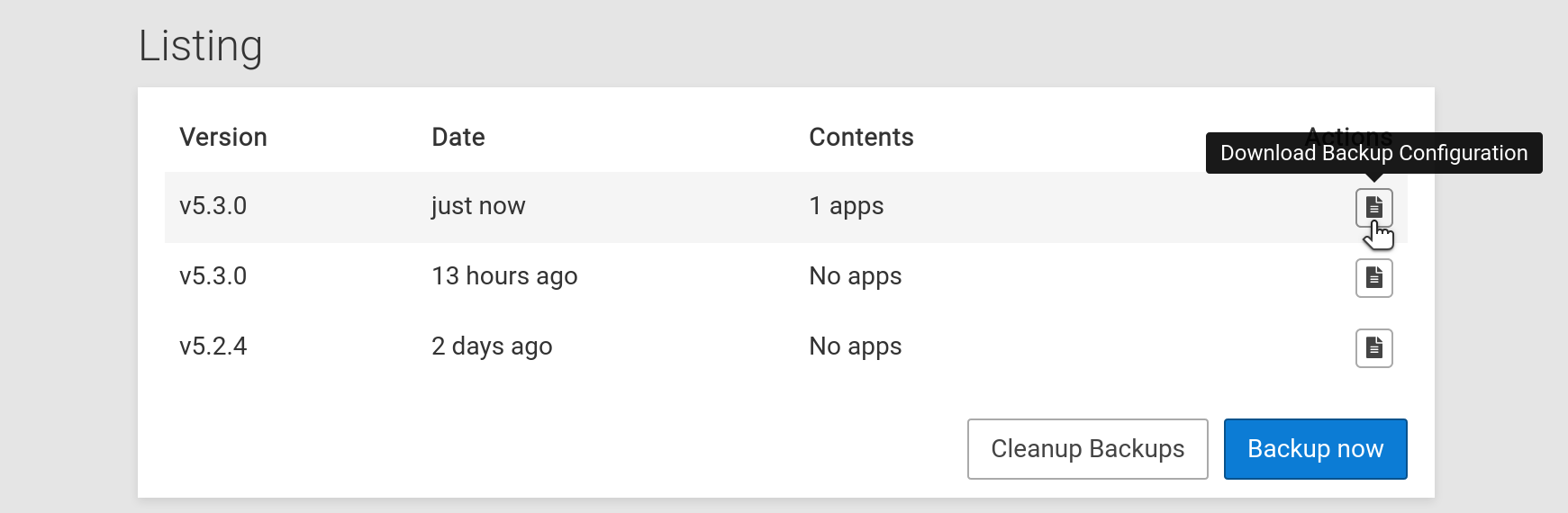Click the '13 hours ago' date cell
The width and height of the screenshot is (1568, 513).
pos(504,276)
